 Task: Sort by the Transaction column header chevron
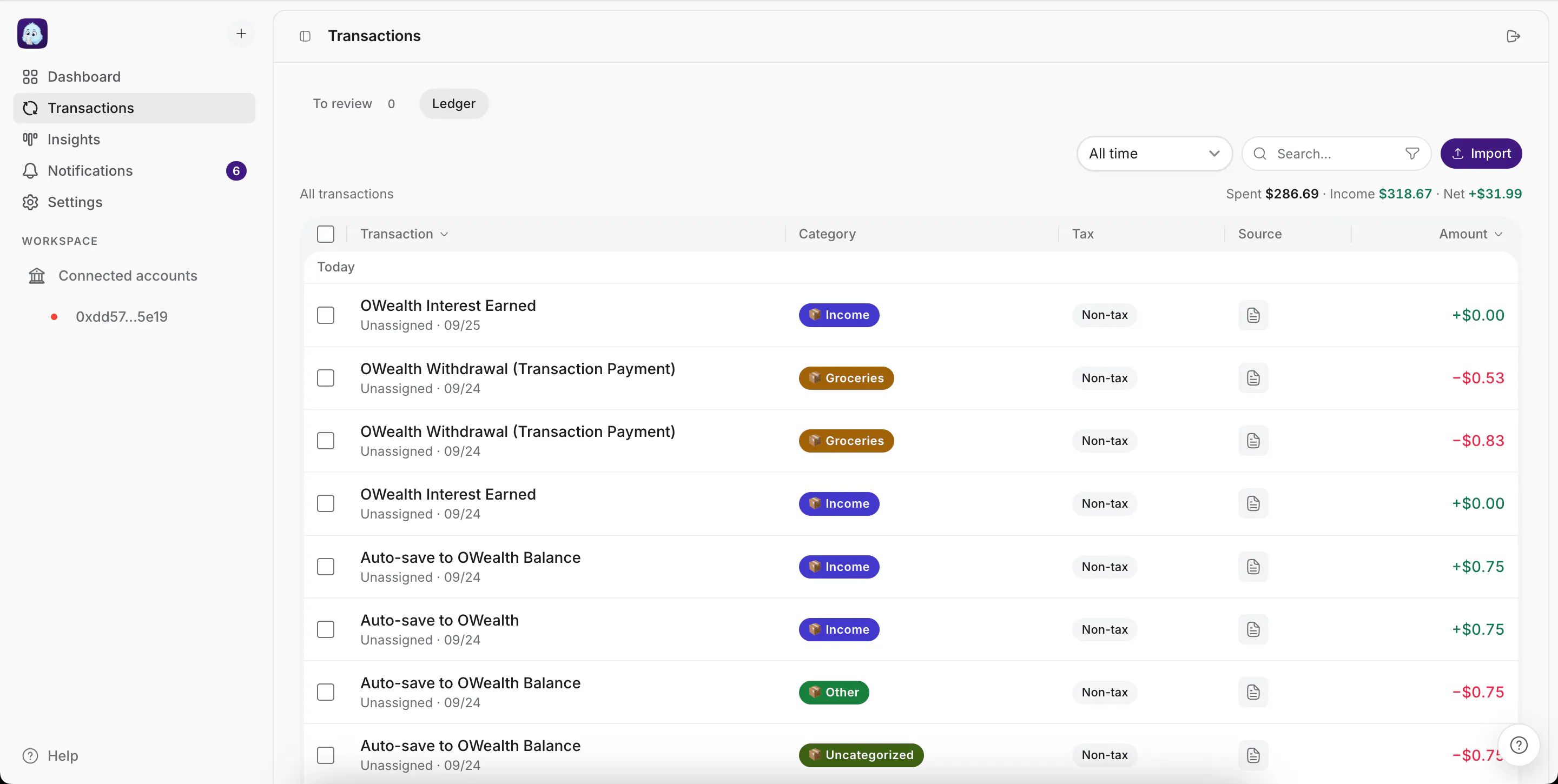tap(445, 235)
